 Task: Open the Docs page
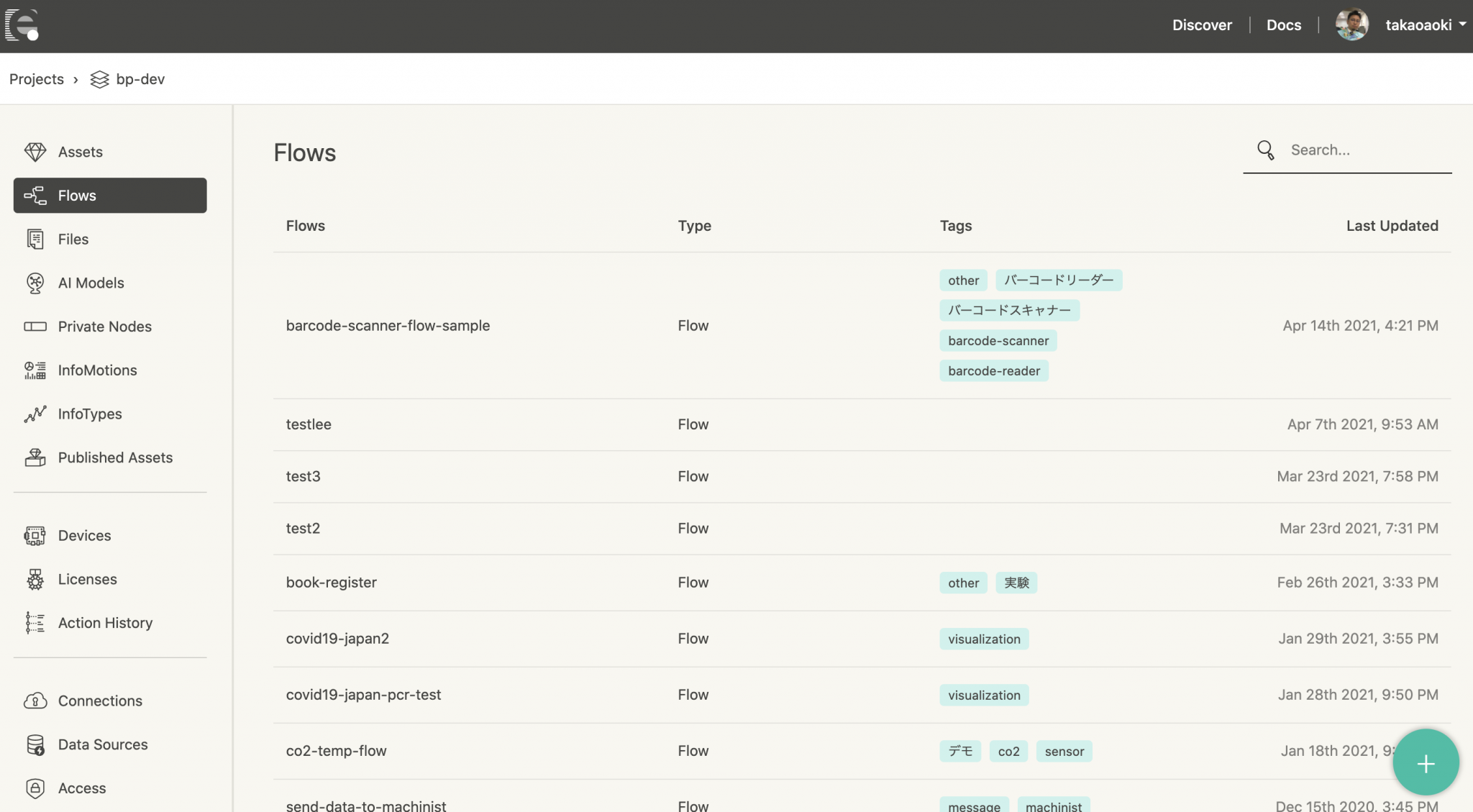click(1284, 24)
